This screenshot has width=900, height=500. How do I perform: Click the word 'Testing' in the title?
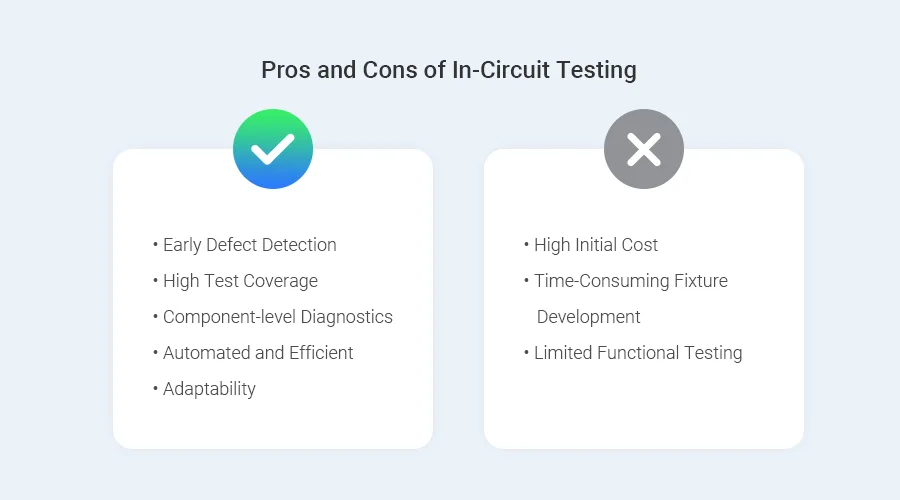[x=599, y=70]
